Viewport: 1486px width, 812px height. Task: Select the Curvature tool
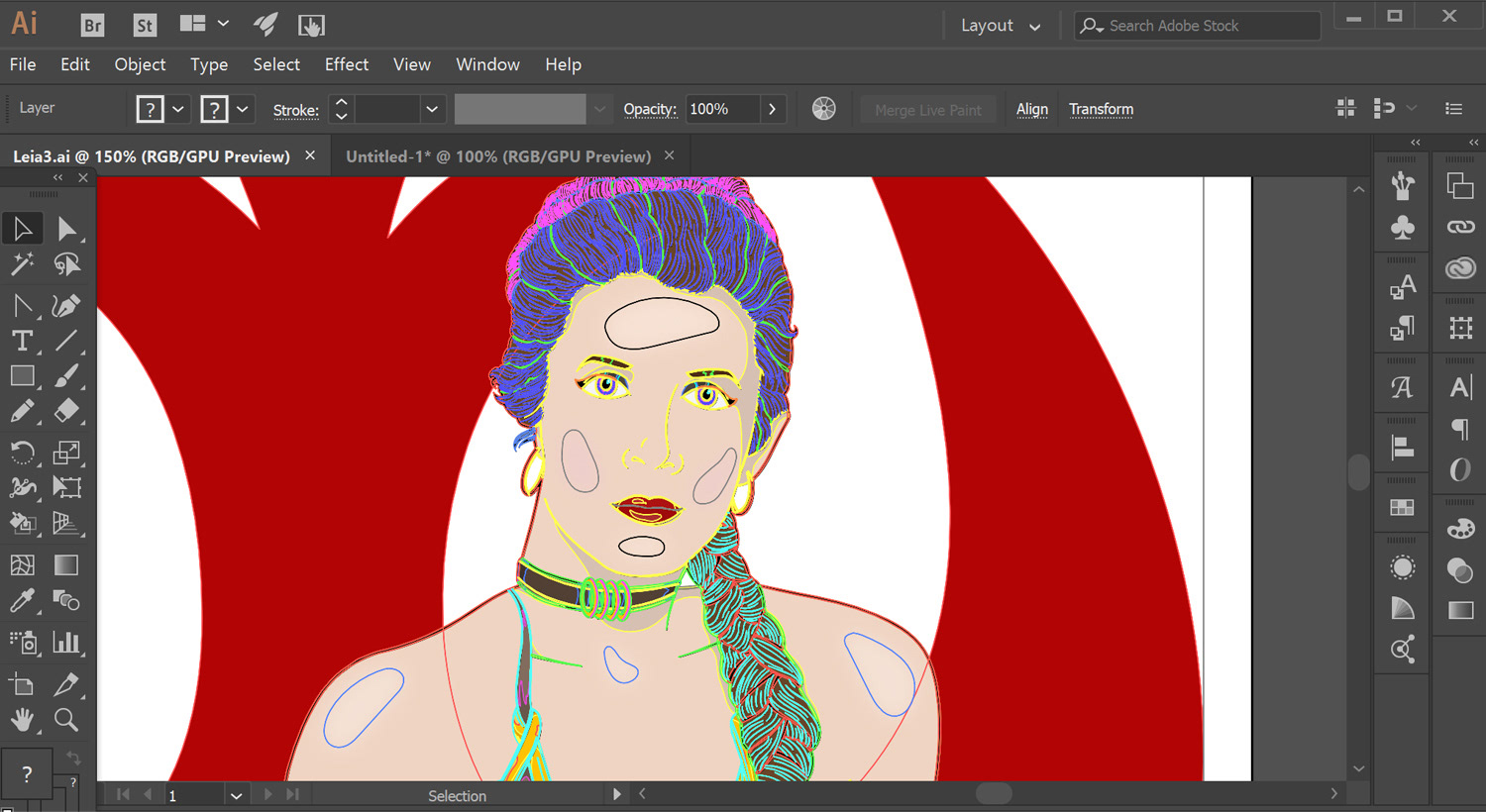[66, 306]
